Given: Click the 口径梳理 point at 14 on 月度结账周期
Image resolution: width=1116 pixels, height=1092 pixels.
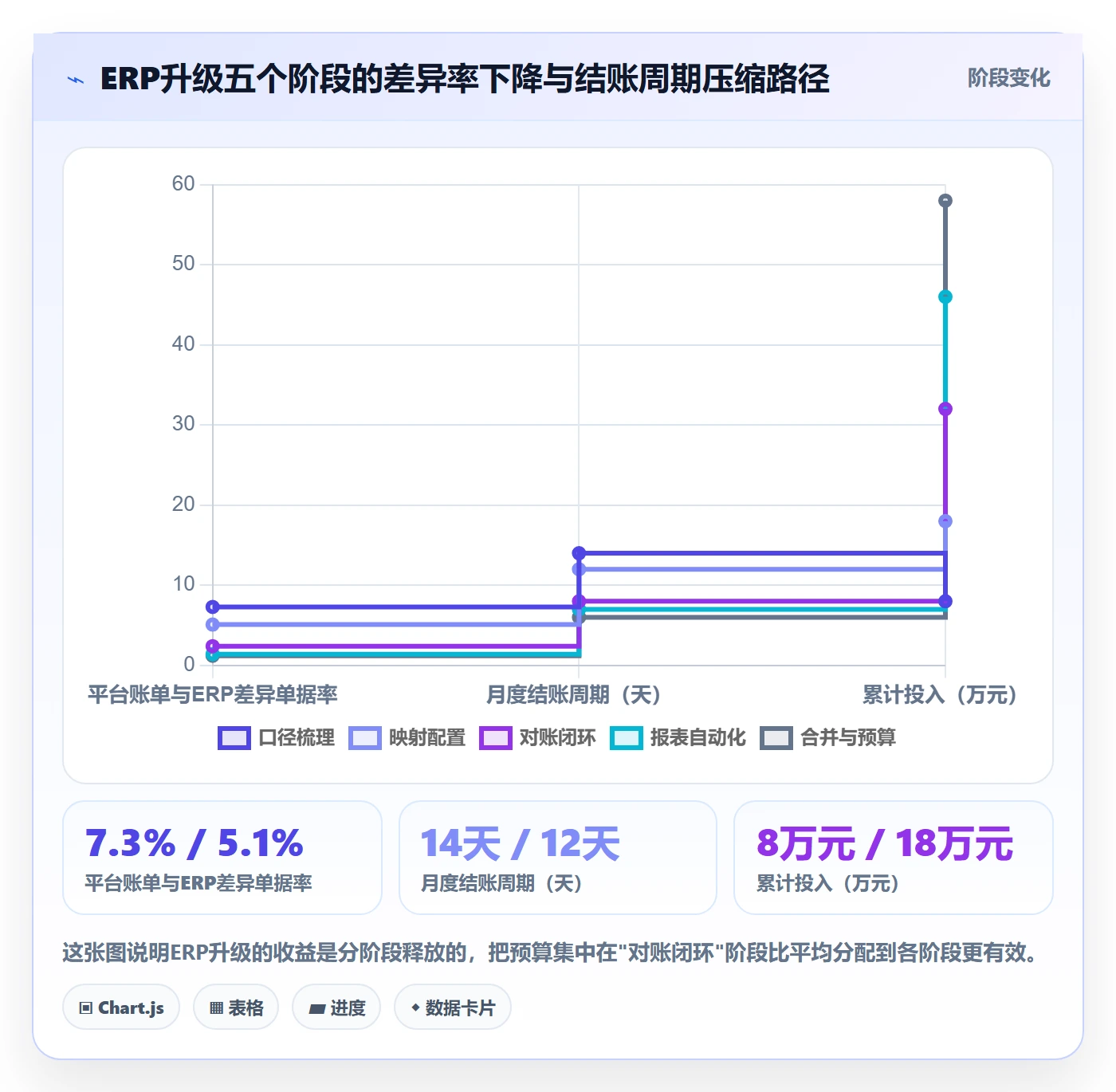Looking at the screenshot, I should coord(579,553).
